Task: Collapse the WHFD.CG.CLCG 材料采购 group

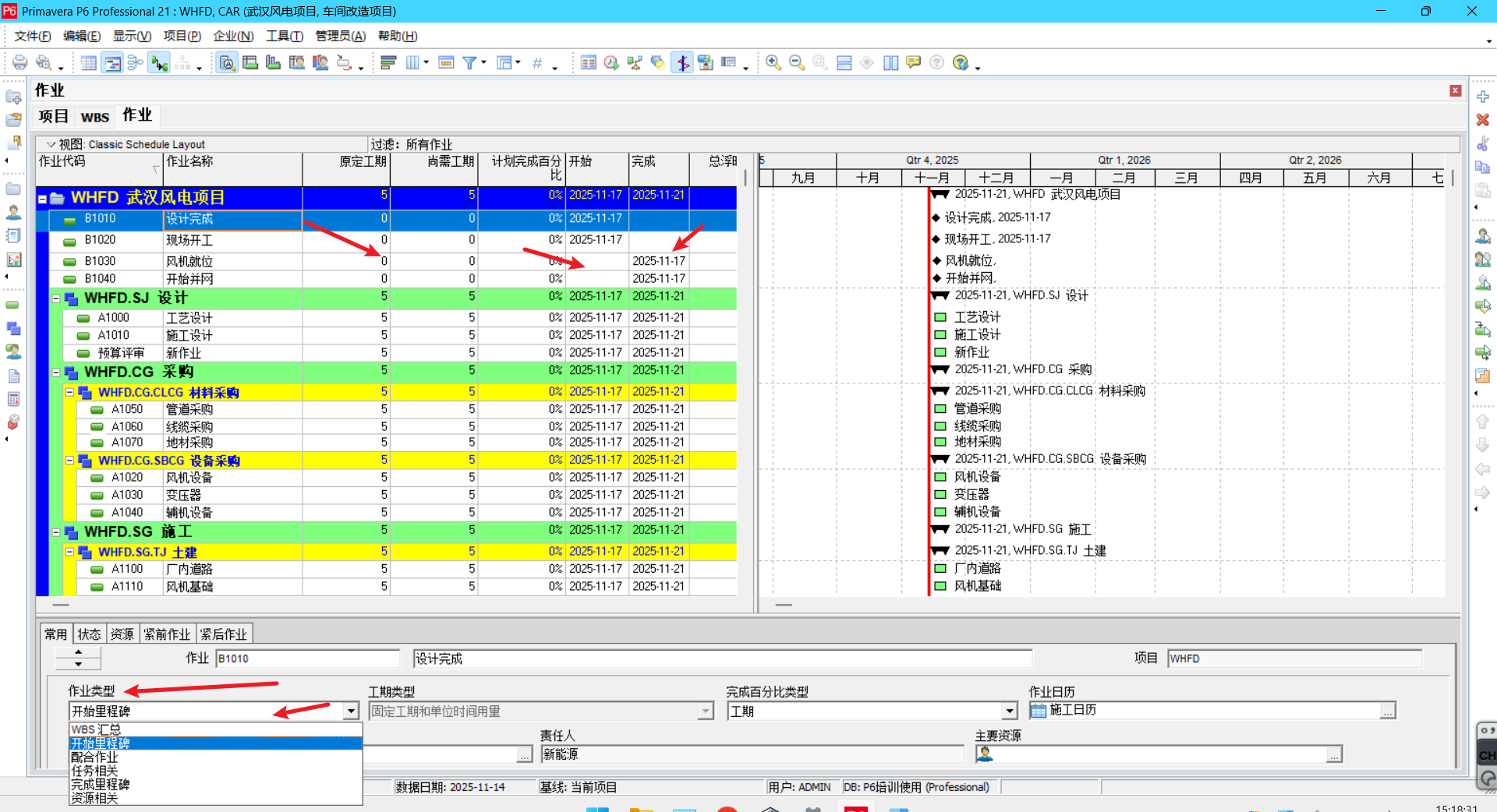Action: click(69, 393)
